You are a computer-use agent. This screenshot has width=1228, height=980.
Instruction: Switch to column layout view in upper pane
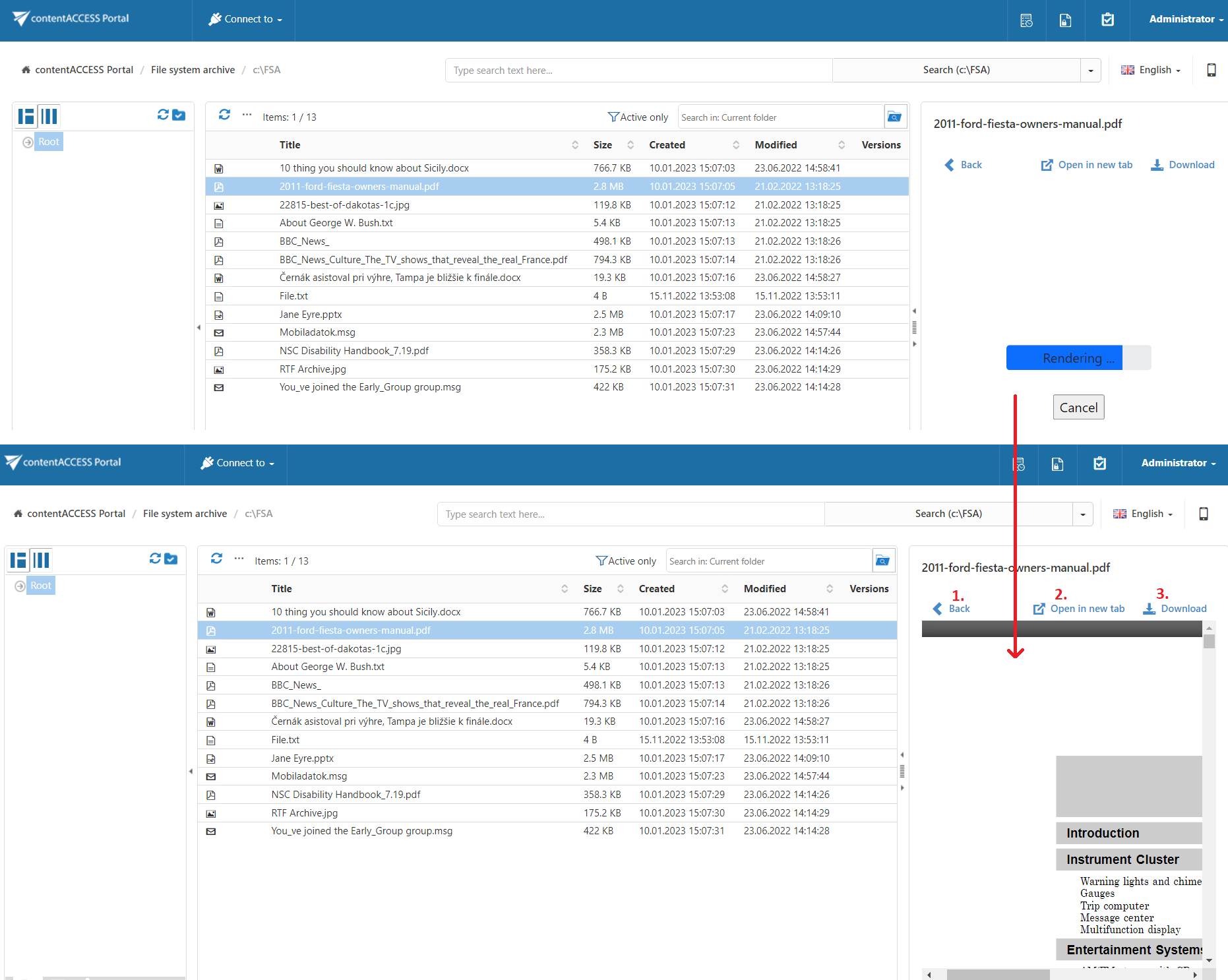click(49, 117)
